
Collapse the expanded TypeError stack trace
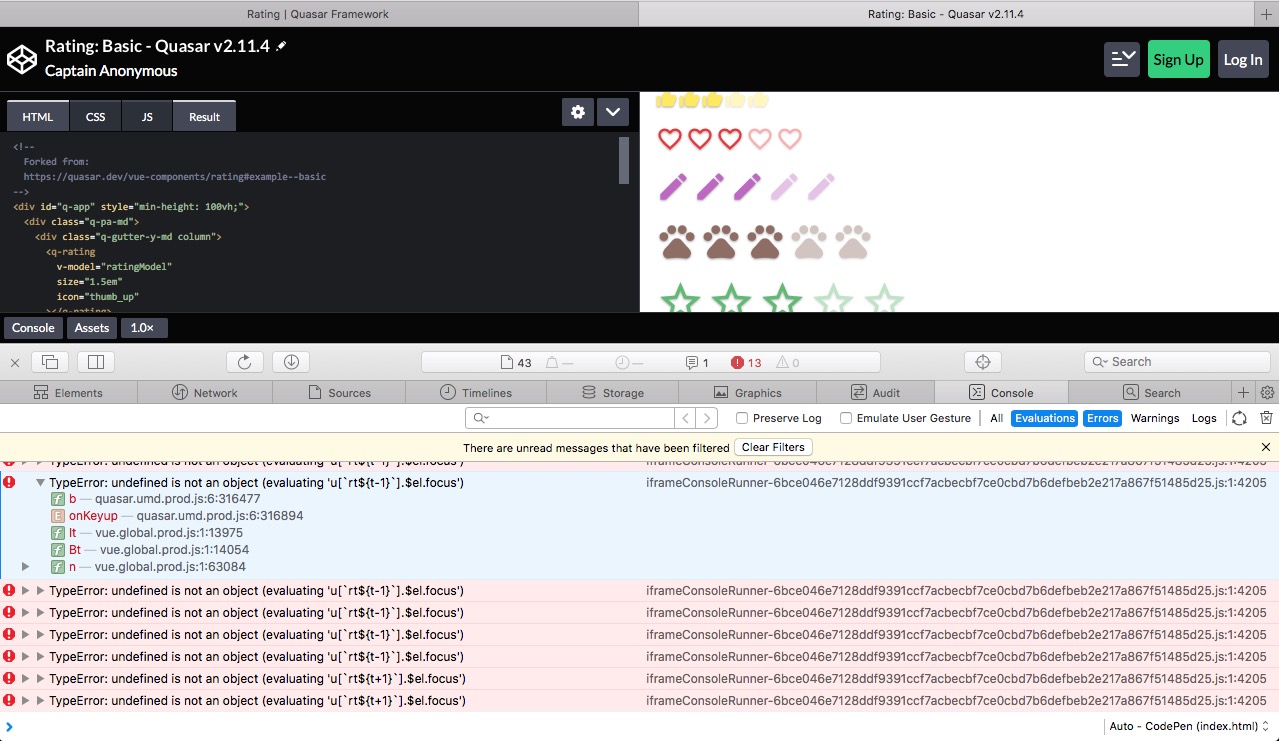point(40,480)
